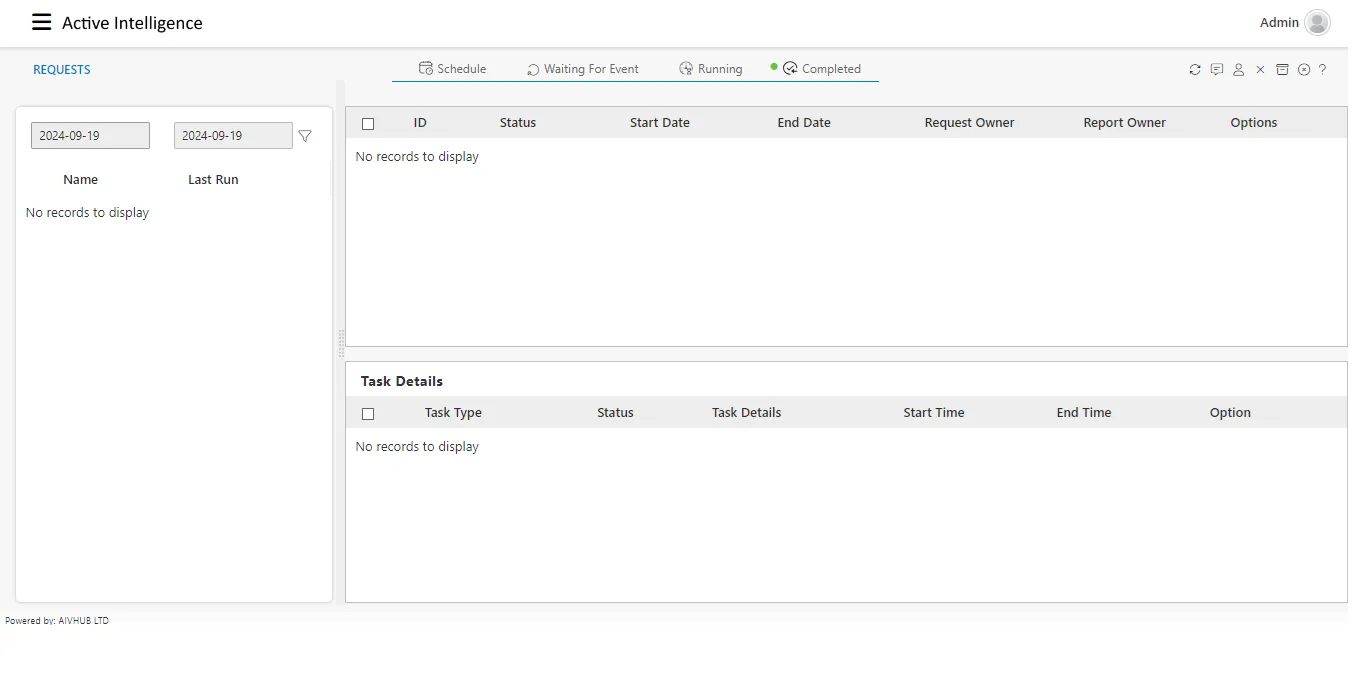Click the Task Details column header

point(746,413)
